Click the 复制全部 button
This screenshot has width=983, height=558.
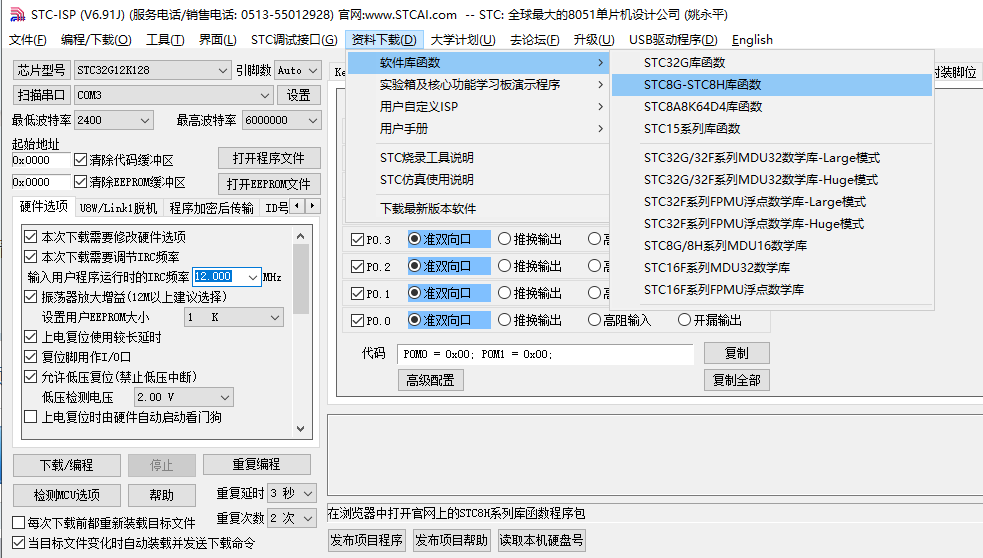(x=737, y=380)
